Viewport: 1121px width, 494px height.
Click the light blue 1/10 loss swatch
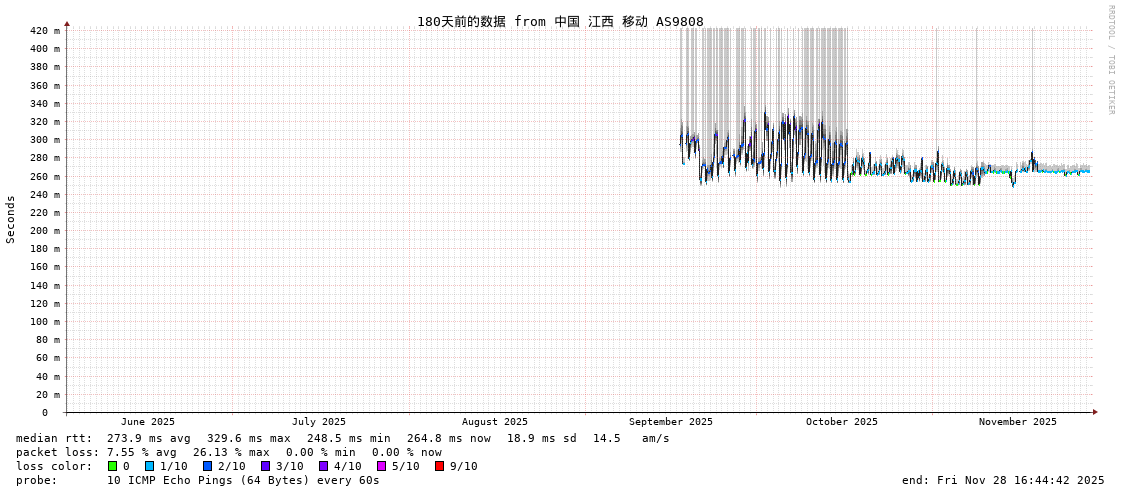149,466
